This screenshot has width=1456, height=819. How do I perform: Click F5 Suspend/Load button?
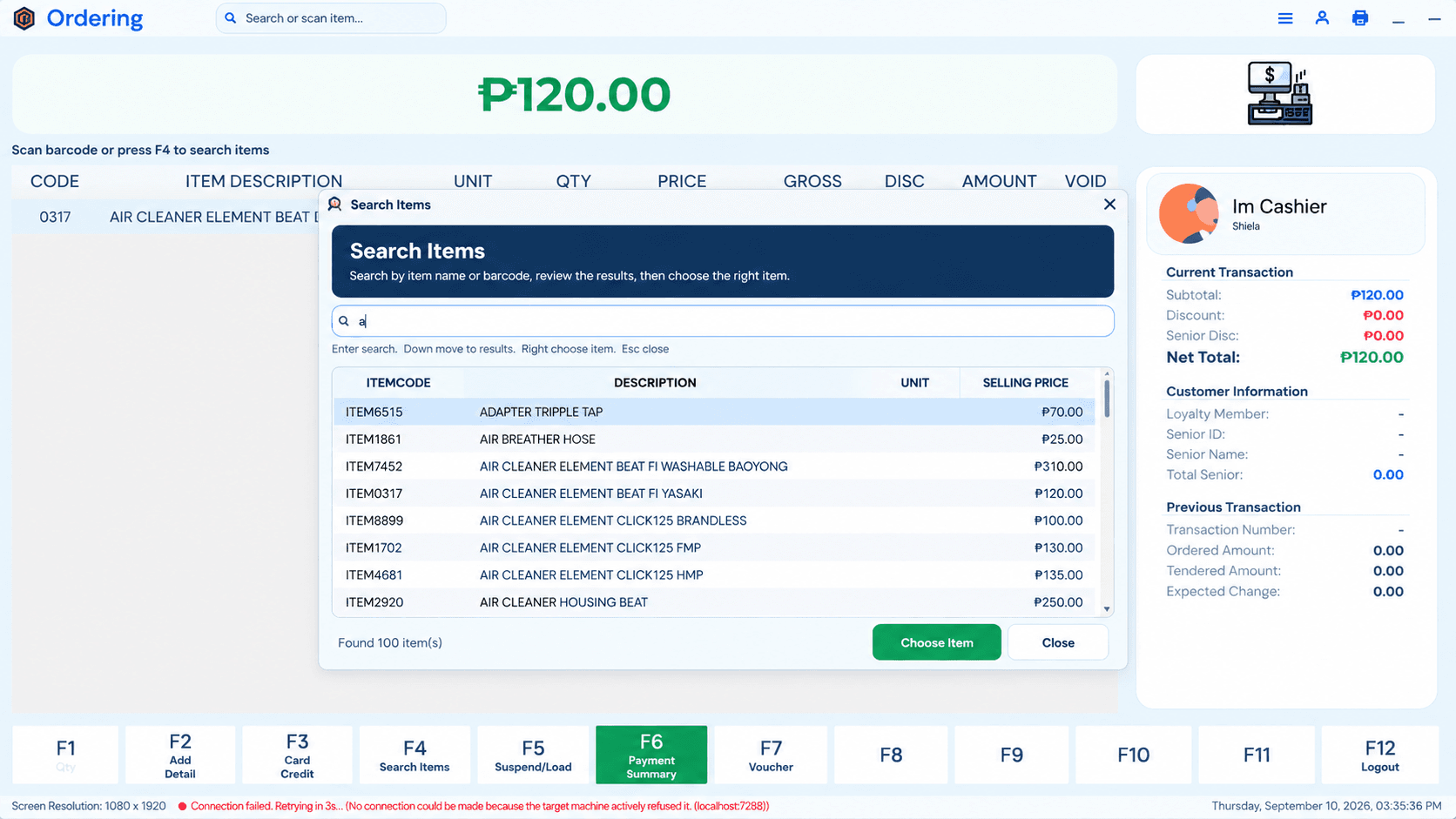coord(533,755)
